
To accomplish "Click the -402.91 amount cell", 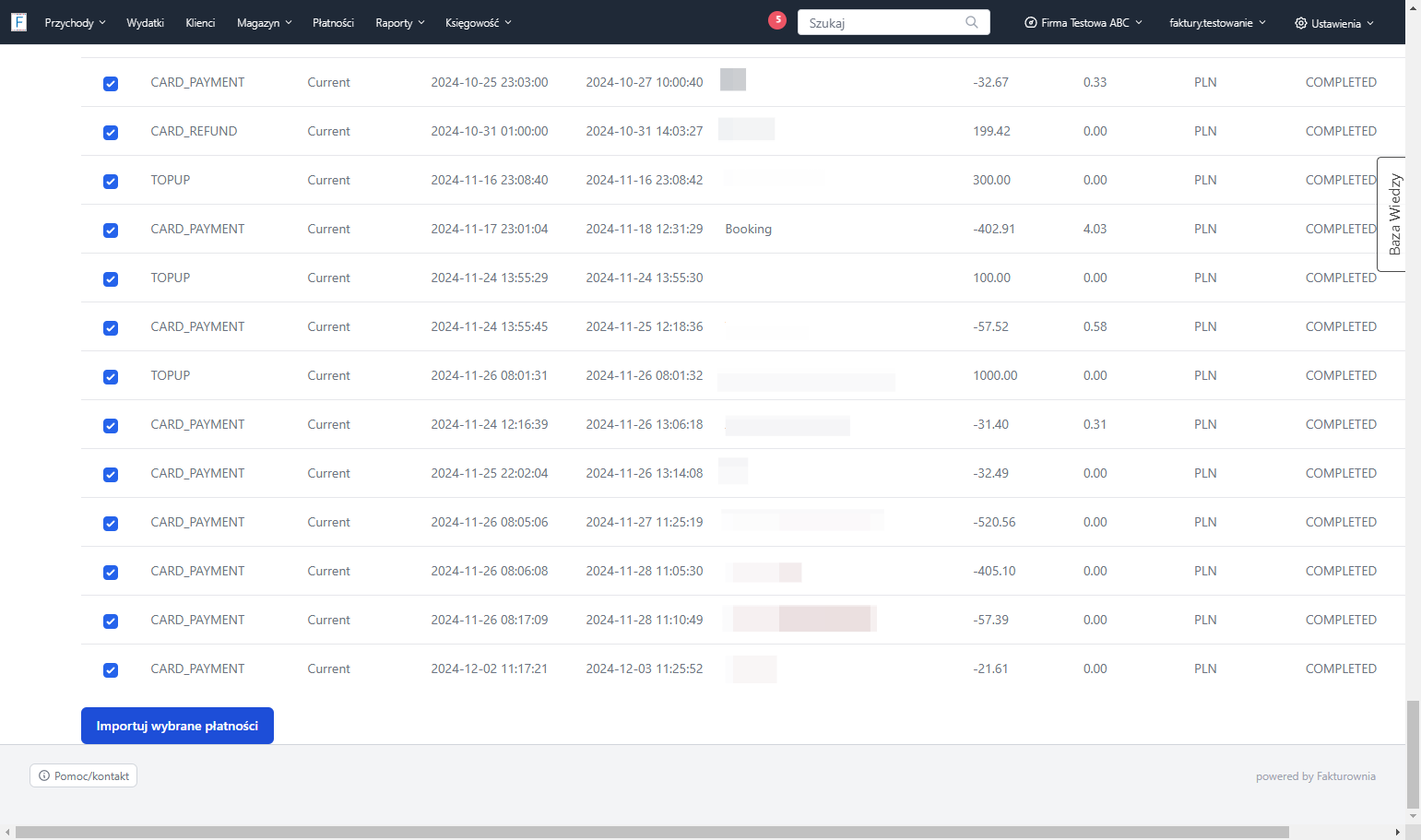I will (994, 229).
